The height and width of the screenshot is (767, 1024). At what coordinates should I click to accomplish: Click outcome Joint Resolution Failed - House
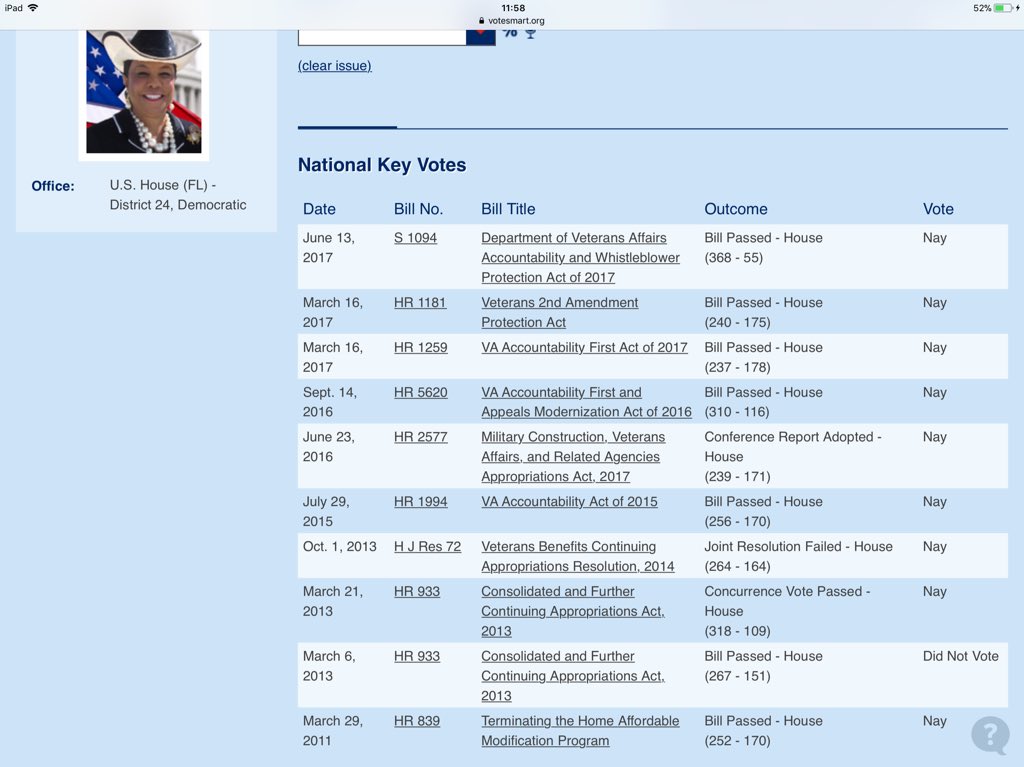(x=798, y=557)
